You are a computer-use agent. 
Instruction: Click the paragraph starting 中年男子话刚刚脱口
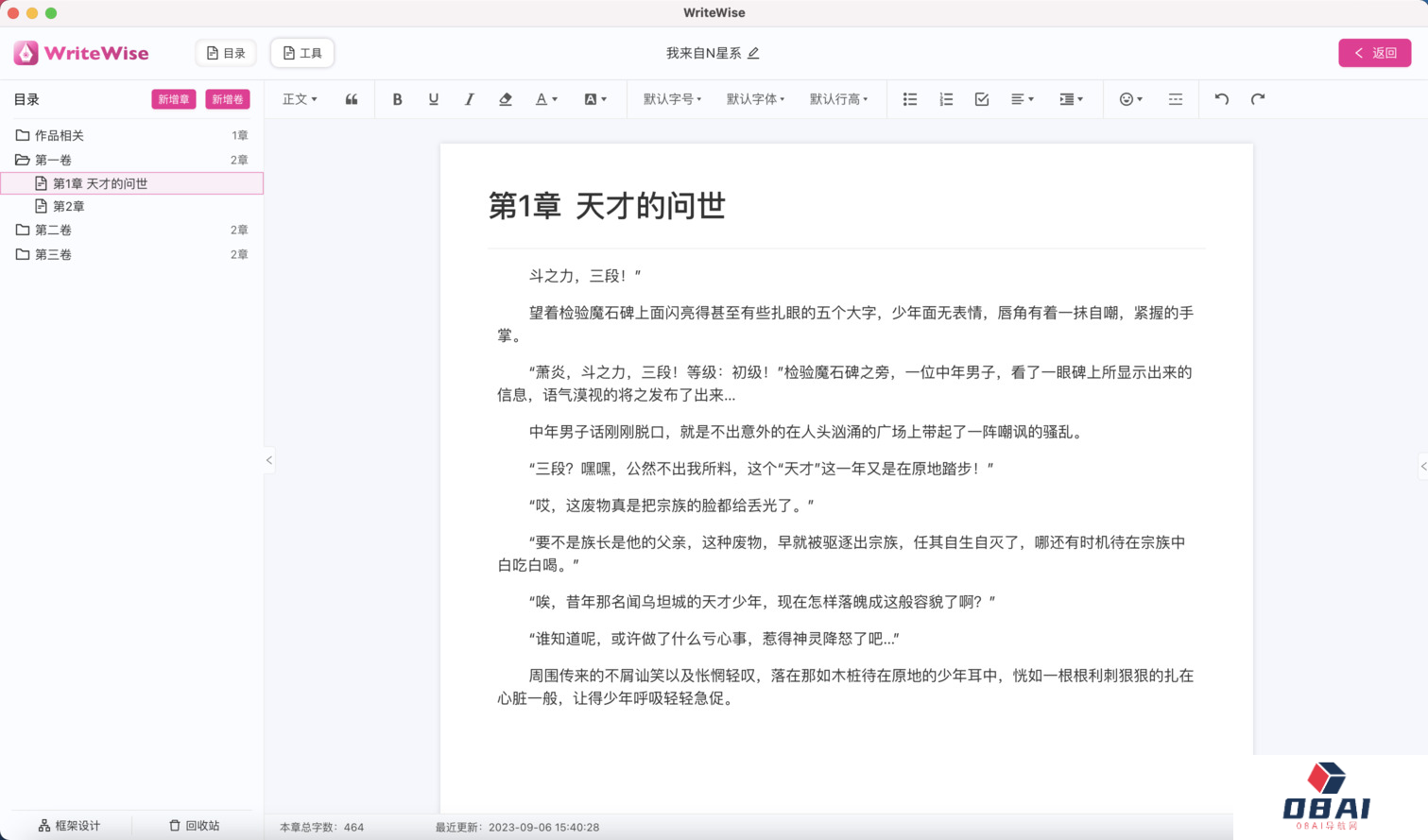point(808,432)
